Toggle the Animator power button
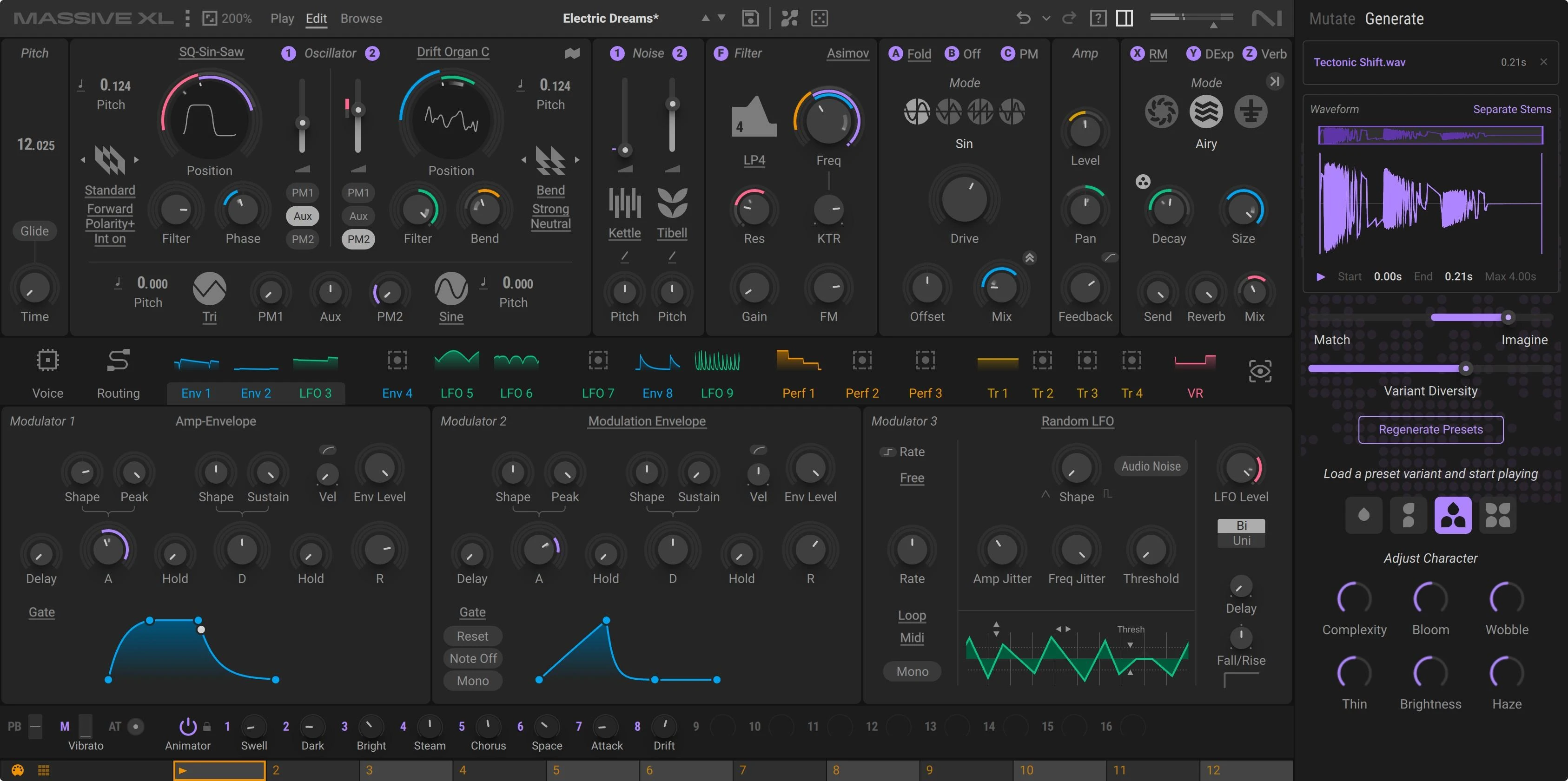Viewport: 1568px width, 781px height. coord(188,726)
